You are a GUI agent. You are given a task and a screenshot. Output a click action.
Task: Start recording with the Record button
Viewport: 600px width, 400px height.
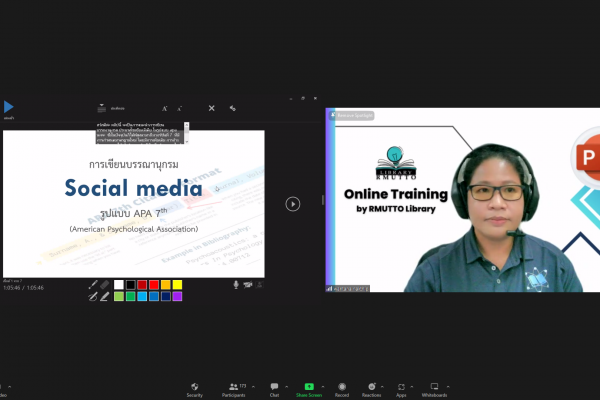pyautogui.click(x=342, y=390)
